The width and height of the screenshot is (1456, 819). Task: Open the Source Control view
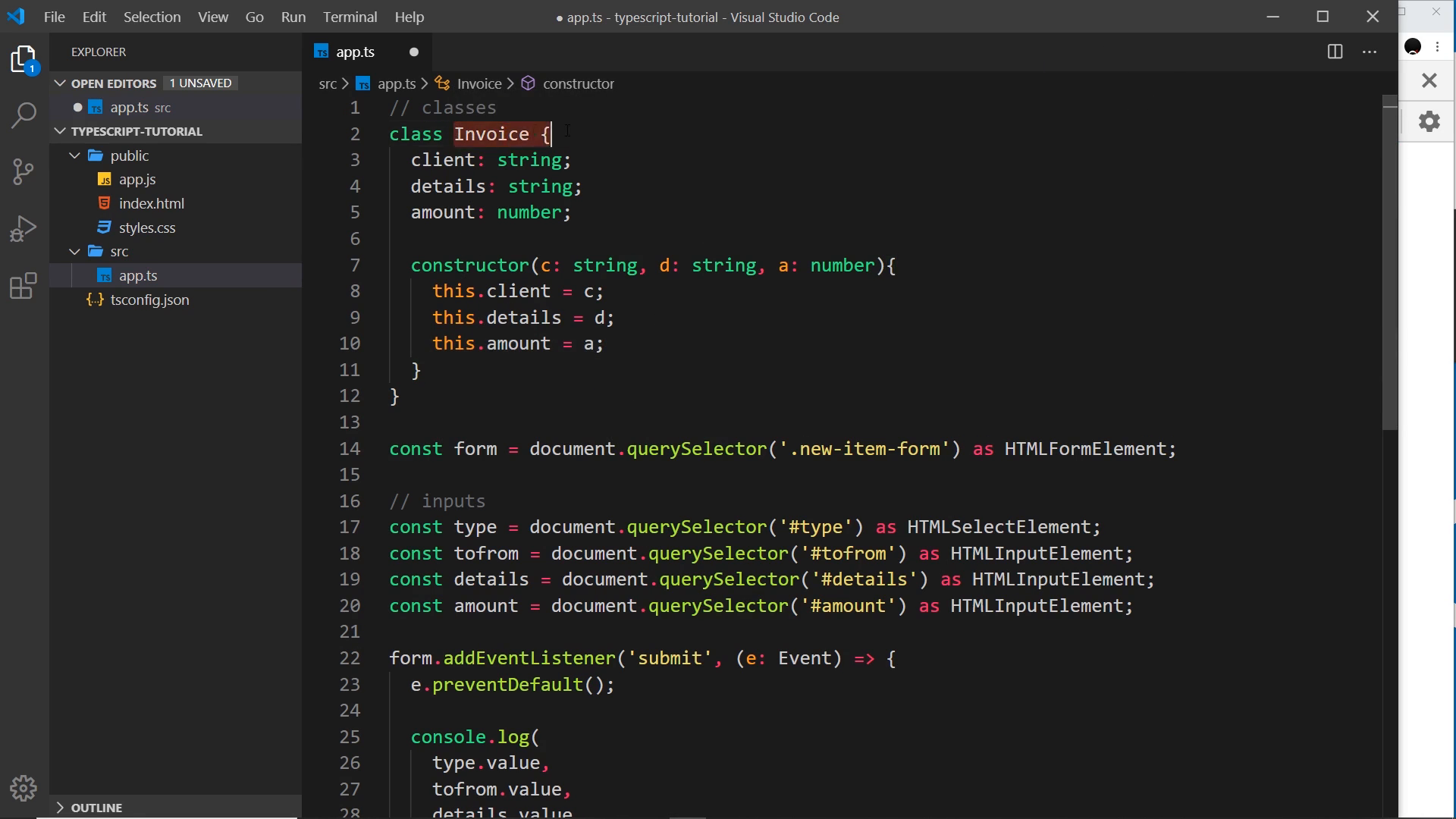coord(24,171)
